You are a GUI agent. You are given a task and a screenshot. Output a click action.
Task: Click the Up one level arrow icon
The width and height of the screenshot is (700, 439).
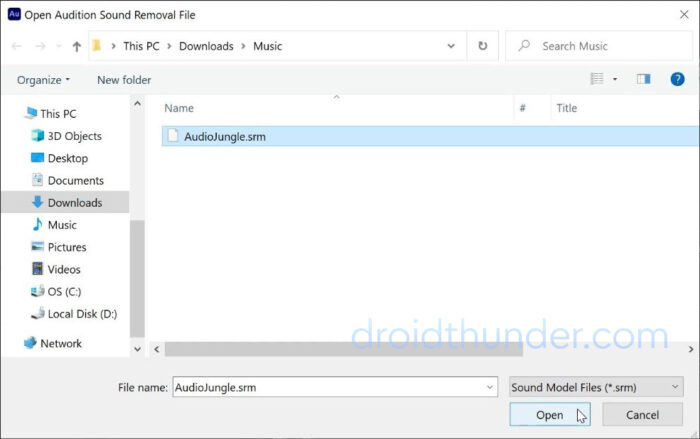click(77, 46)
